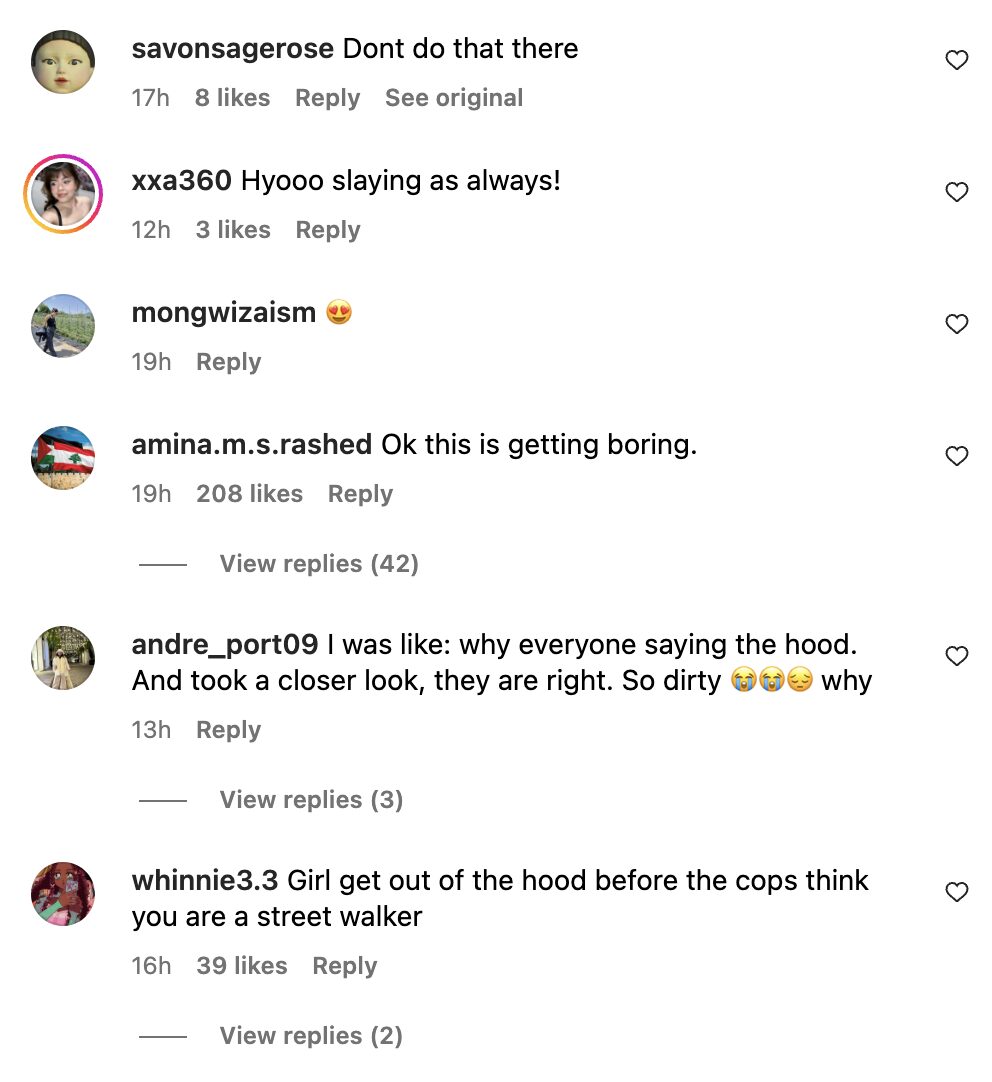The height and width of the screenshot is (1082, 992).
Task: Like andre_port09's comment with the heart
Action: tap(957, 656)
